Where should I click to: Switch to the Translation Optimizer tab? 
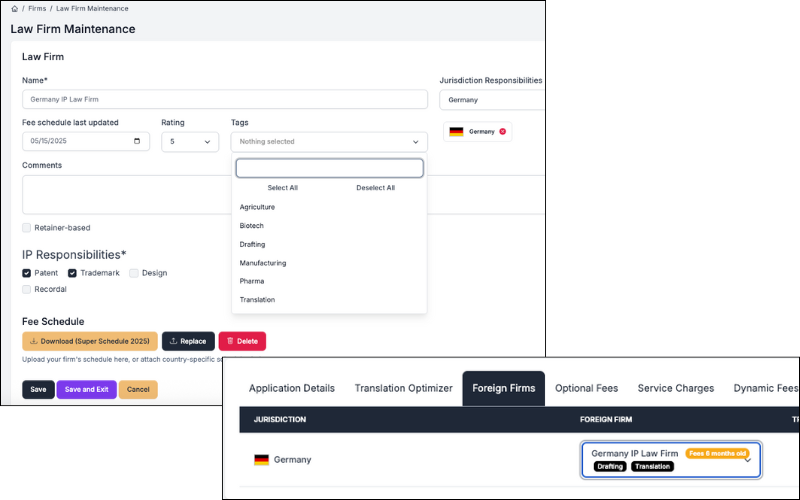click(403, 388)
